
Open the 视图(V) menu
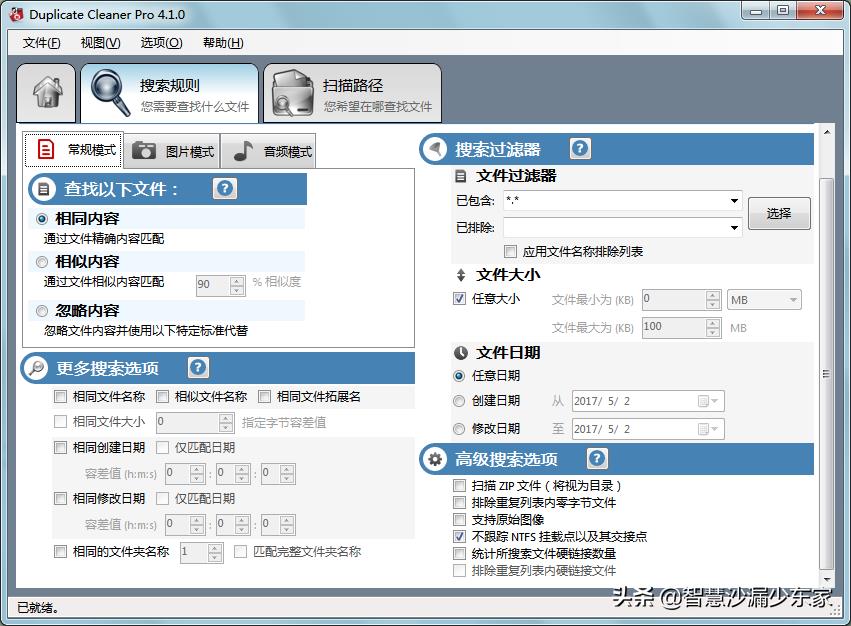(x=100, y=43)
